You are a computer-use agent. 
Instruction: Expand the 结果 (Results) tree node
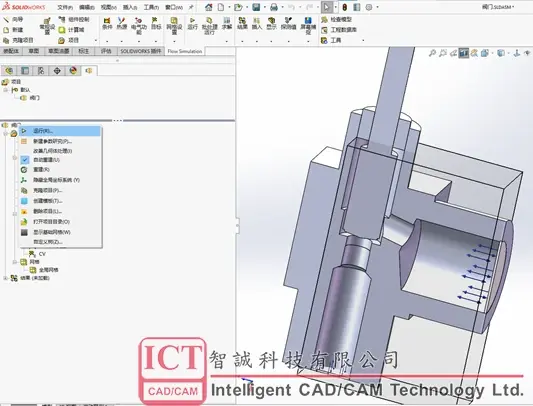(x=5, y=278)
